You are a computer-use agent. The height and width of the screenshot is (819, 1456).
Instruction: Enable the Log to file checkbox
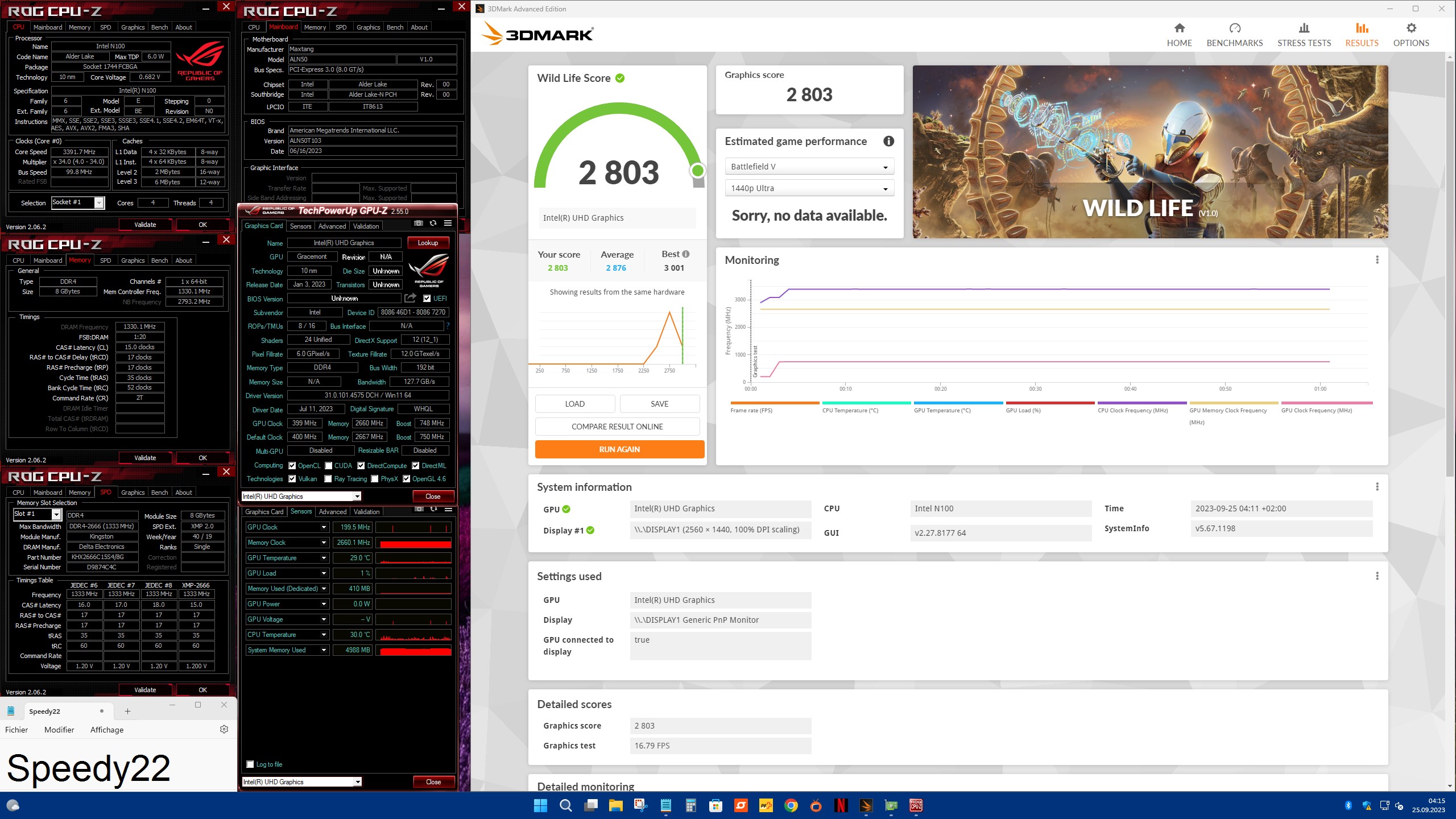click(x=250, y=764)
